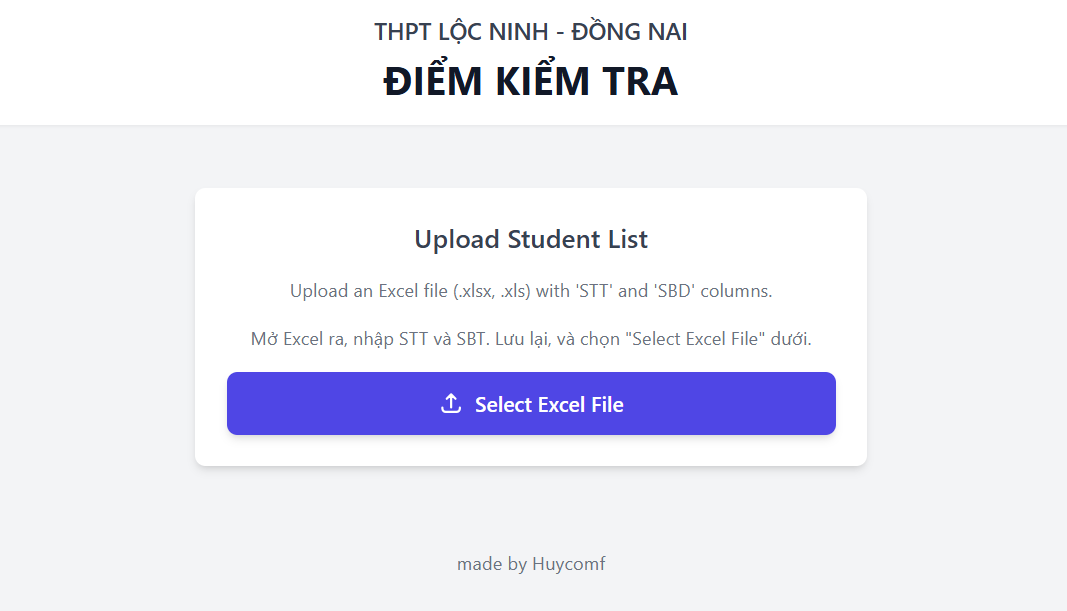This screenshot has height=611, width=1067.
Task: Select the Upload Student List heading
Action: [x=531, y=240]
